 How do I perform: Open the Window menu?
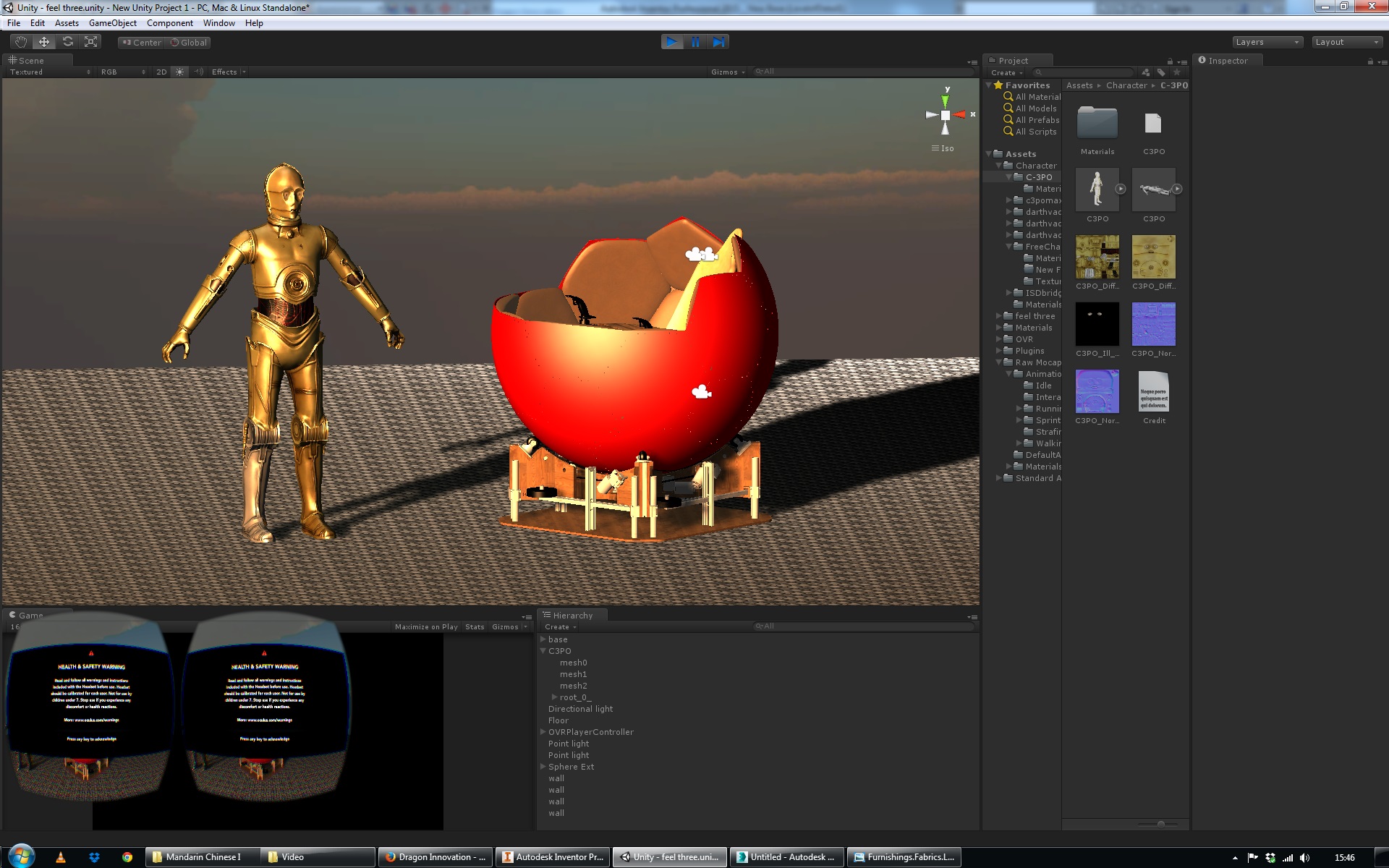click(x=219, y=23)
